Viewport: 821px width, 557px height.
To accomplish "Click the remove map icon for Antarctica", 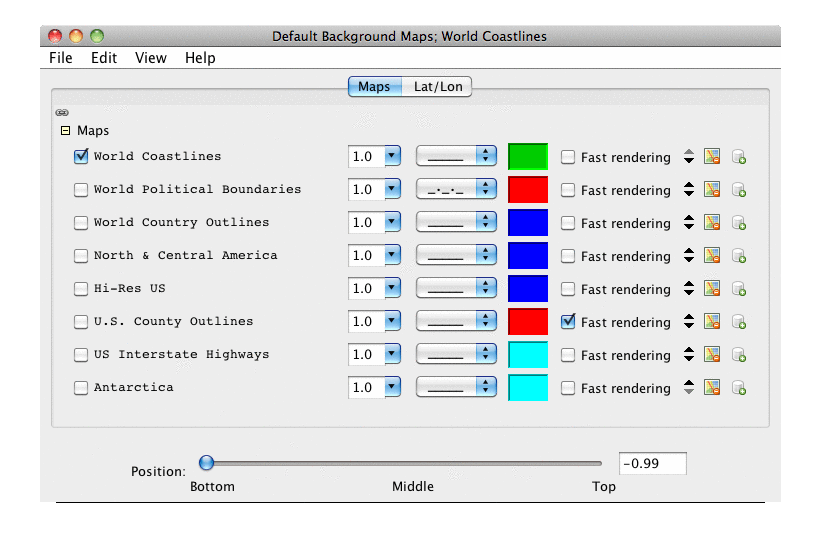I will [712, 388].
